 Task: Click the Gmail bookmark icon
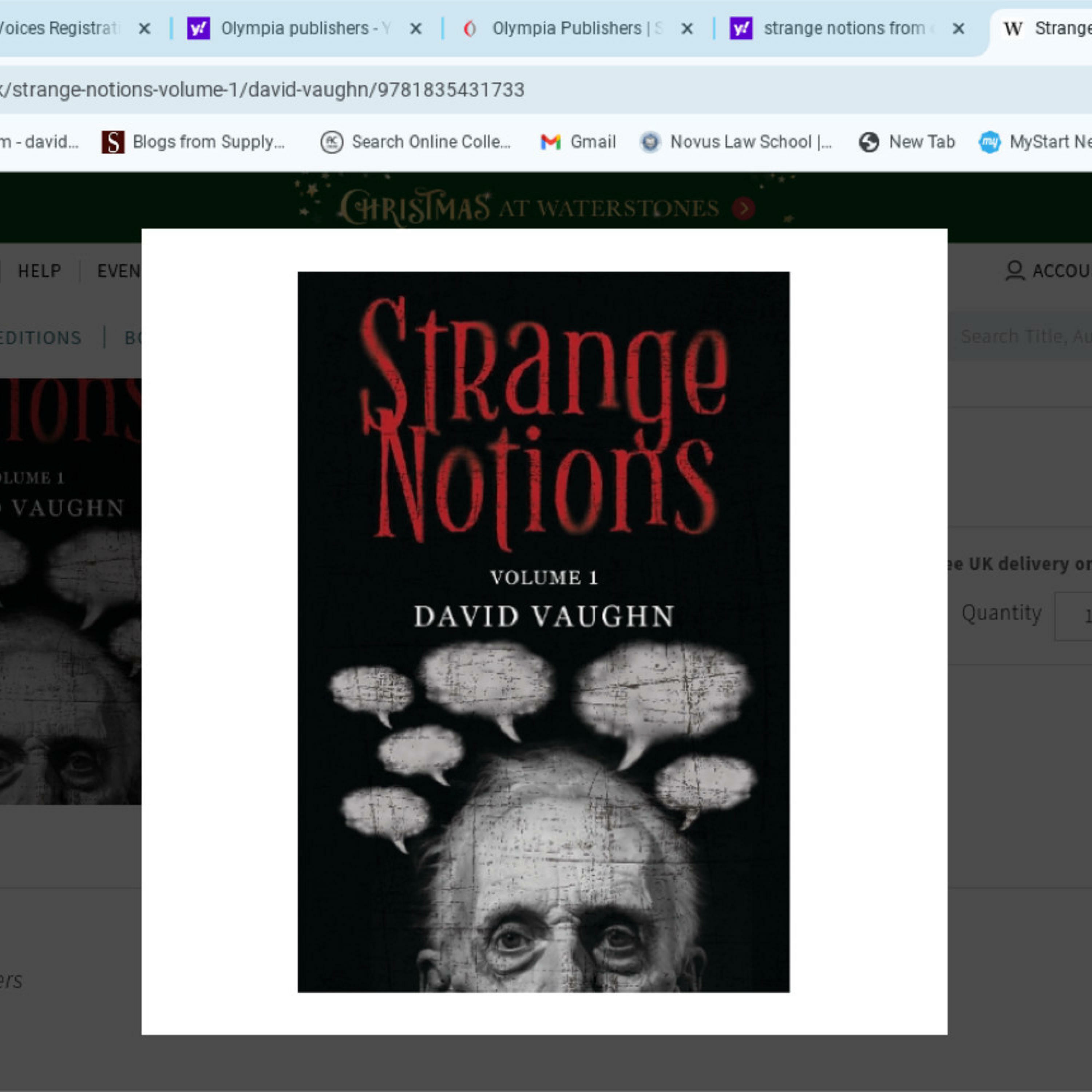[x=550, y=142]
